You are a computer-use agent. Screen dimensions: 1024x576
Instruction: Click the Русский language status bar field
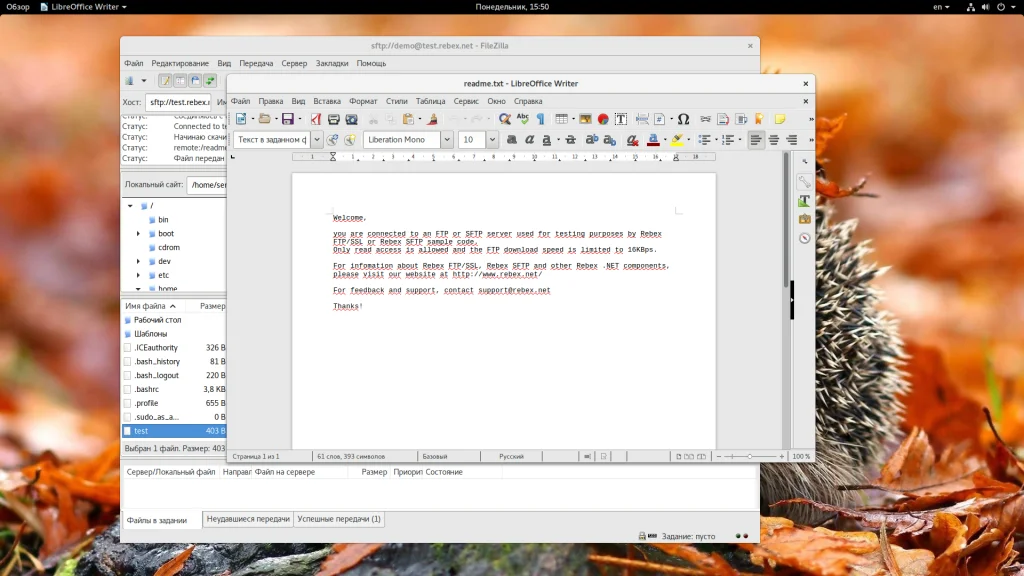coord(511,456)
